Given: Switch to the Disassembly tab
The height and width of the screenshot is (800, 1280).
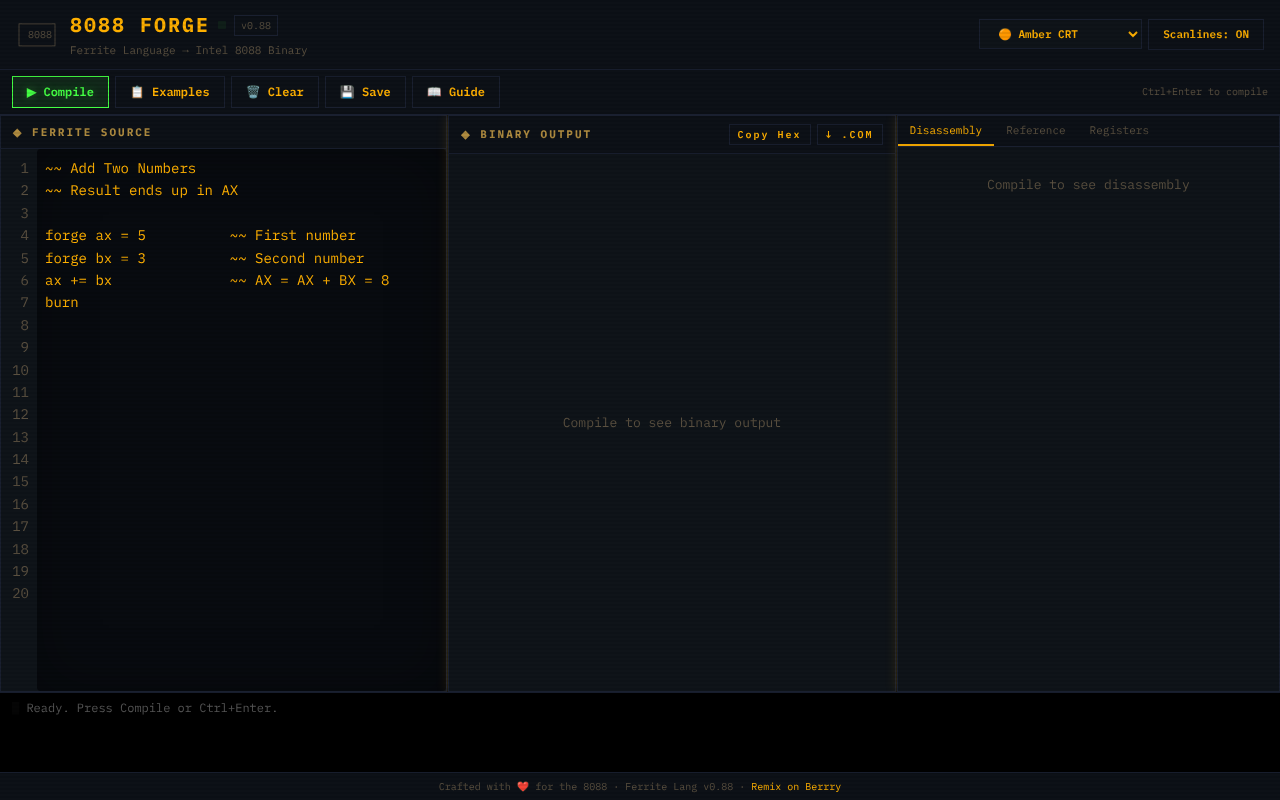Looking at the screenshot, I should pos(946,131).
